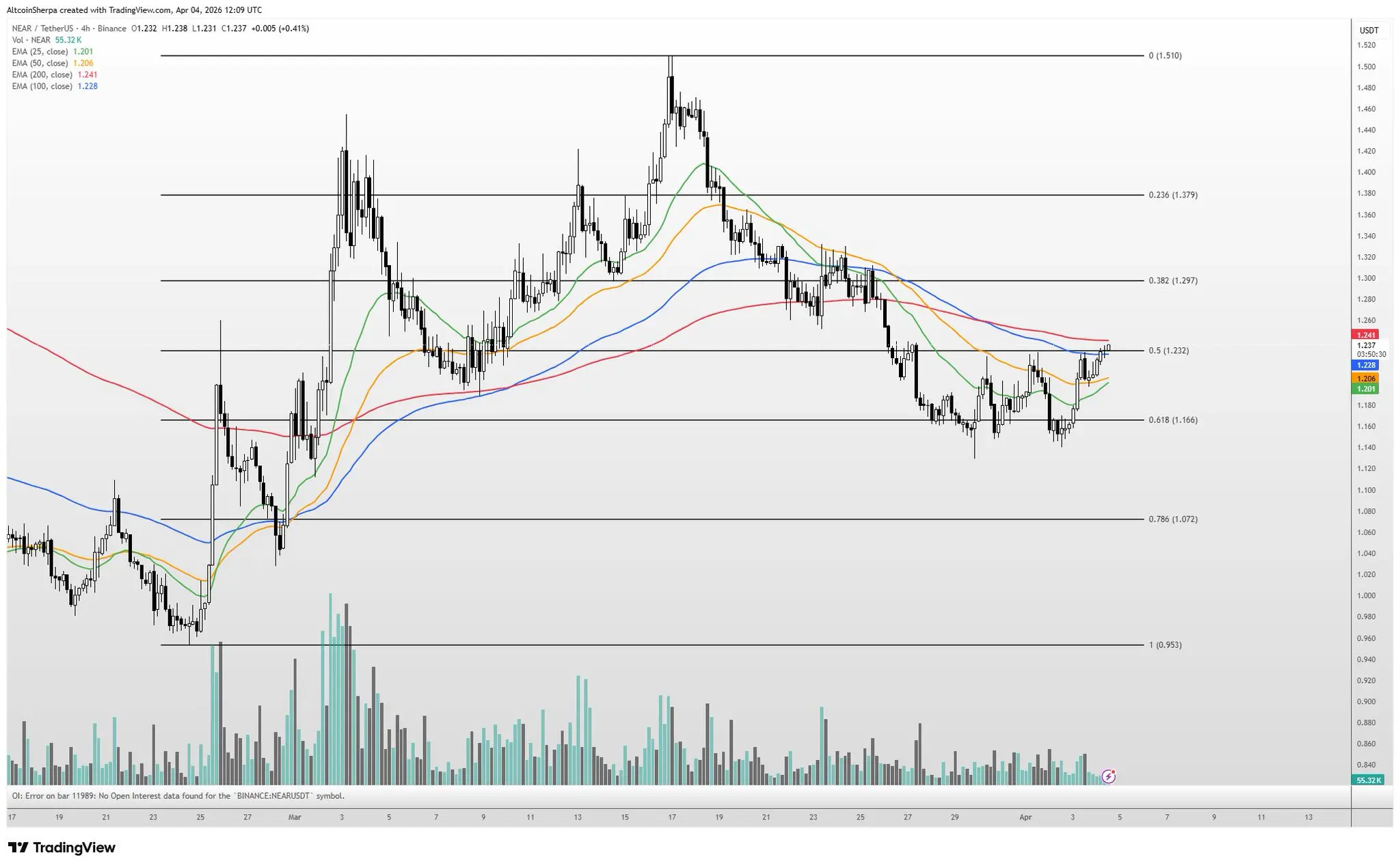This screenshot has width=1400, height=868.
Task: Click the orange 1.206 EMA price tag
Action: pyautogui.click(x=1366, y=378)
